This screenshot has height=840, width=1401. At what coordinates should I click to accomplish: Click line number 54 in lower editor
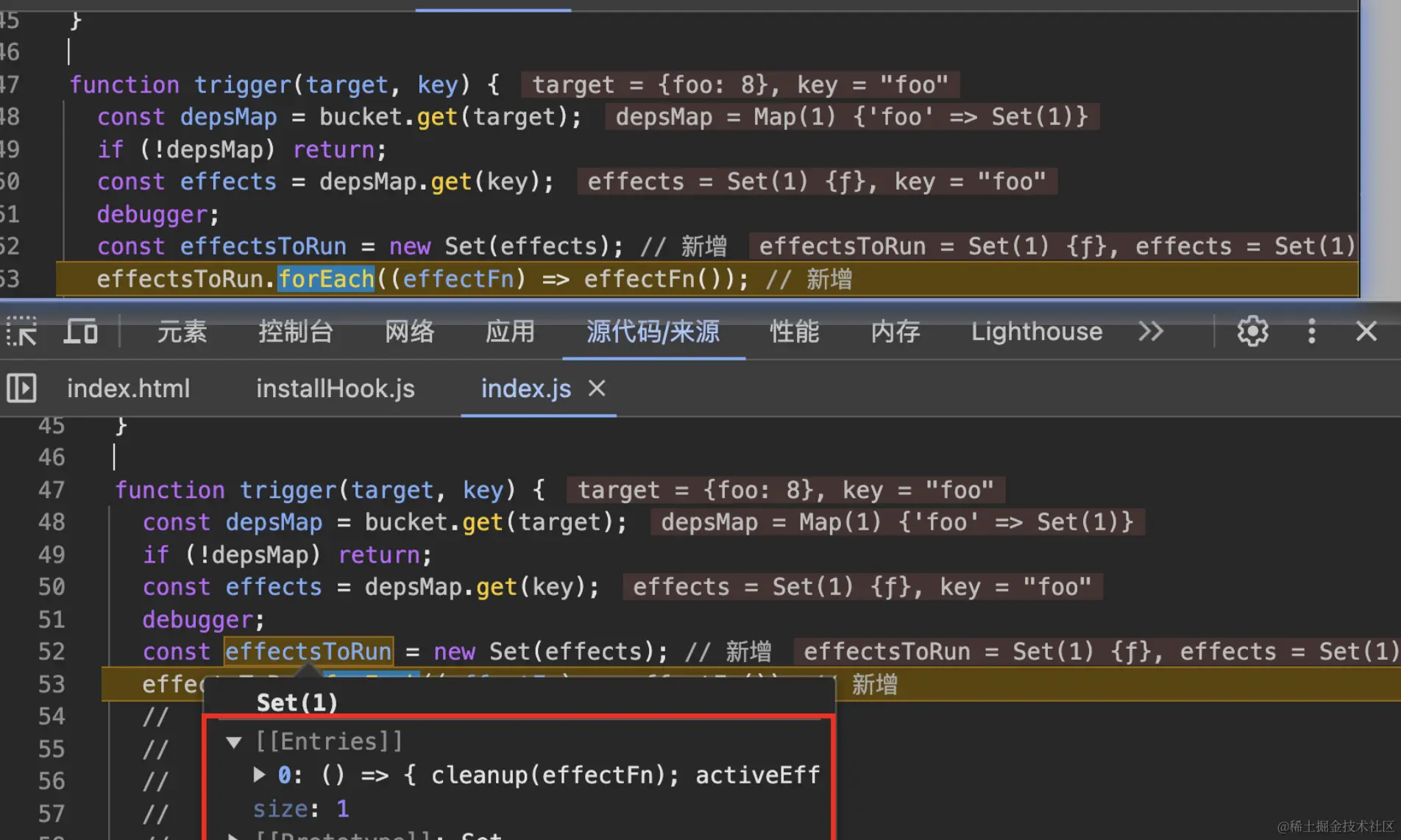(x=52, y=716)
